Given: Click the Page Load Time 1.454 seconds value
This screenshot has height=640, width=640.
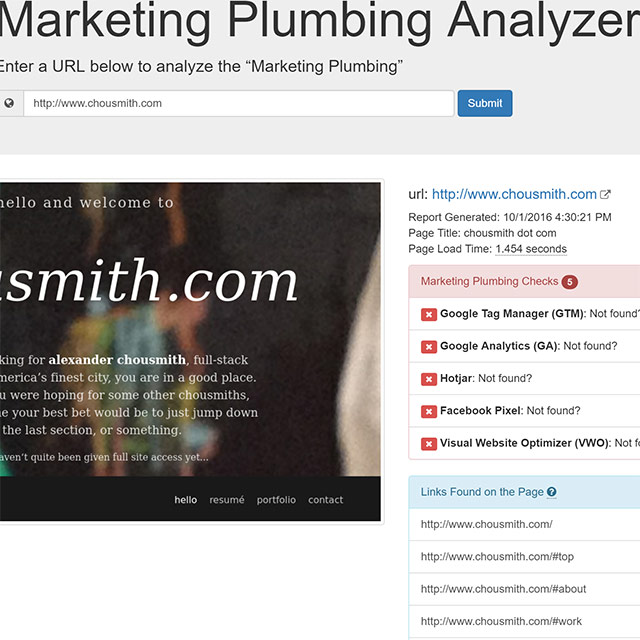Looking at the screenshot, I should [x=531, y=249].
